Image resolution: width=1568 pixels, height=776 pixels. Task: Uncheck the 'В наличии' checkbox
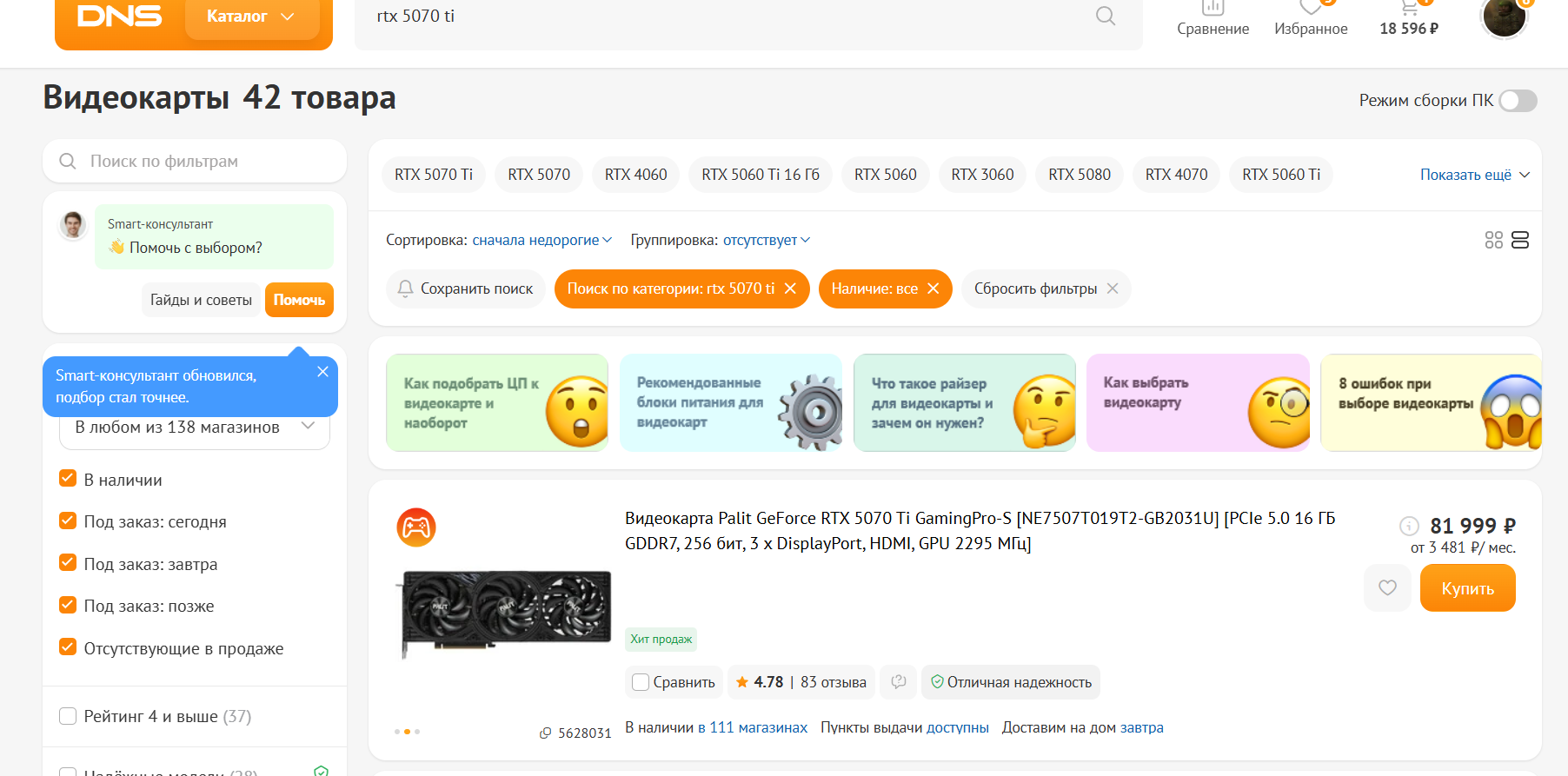click(68, 479)
